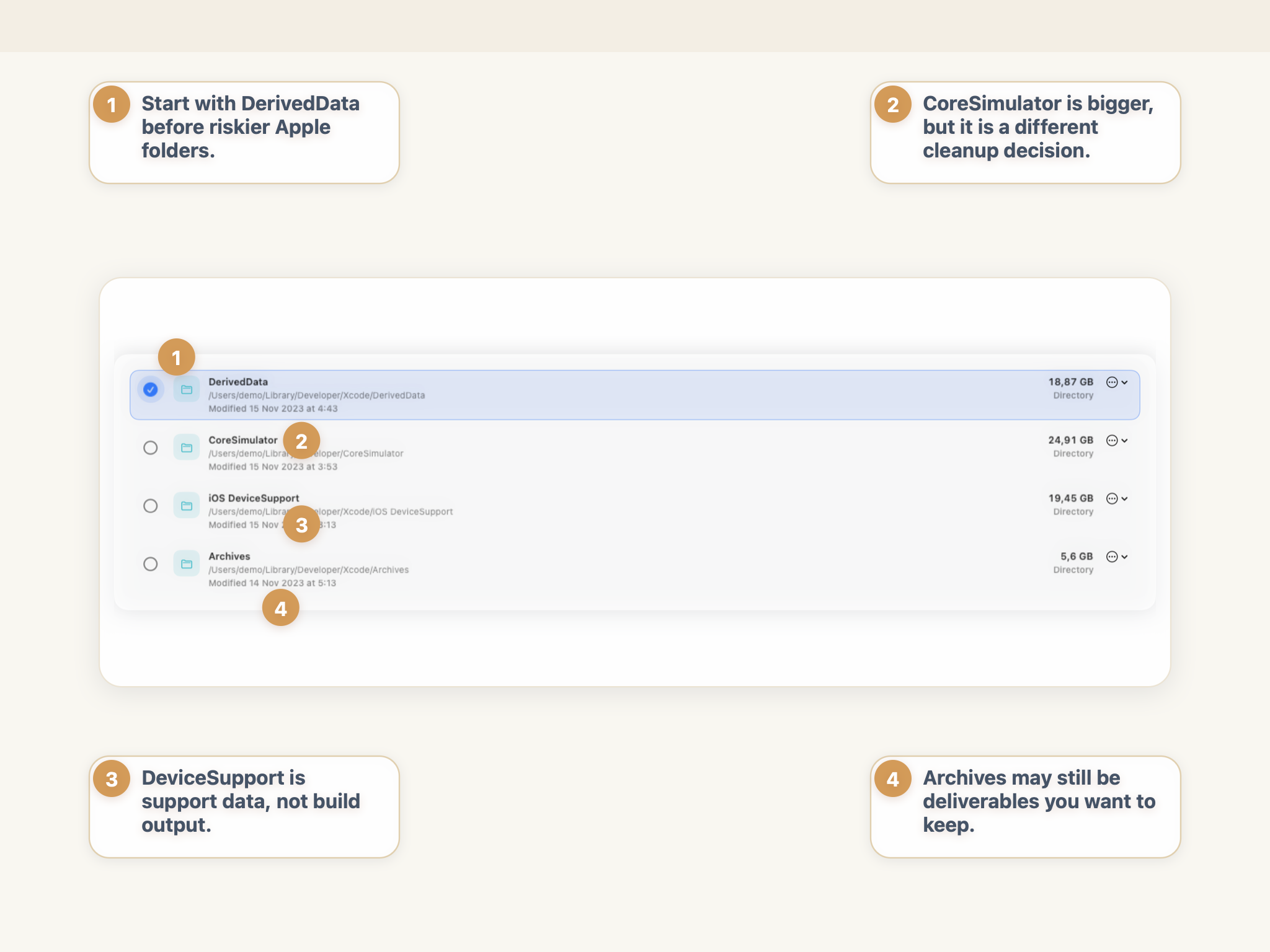Click the Archives folder icon
This screenshot has height=952, width=1270.
(186, 564)
